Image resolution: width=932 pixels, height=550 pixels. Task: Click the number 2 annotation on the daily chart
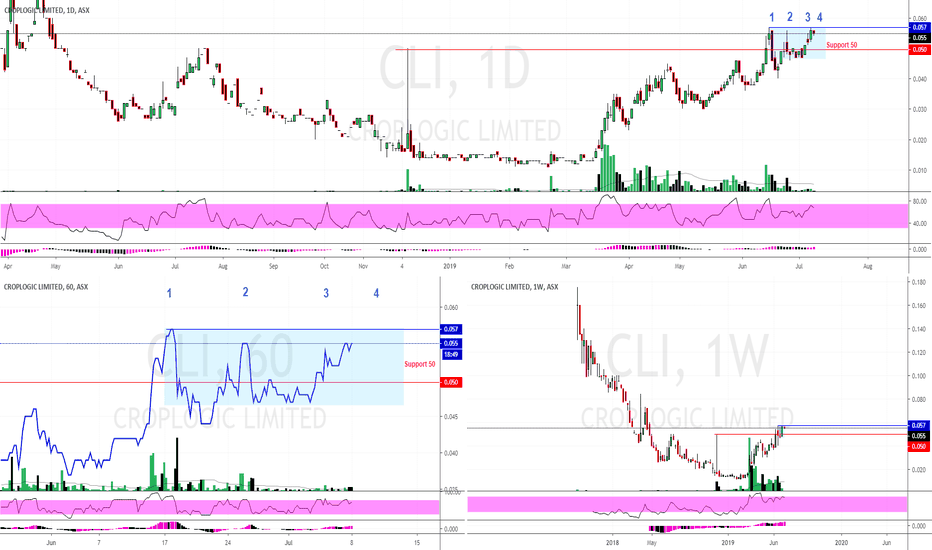[790, 17]
